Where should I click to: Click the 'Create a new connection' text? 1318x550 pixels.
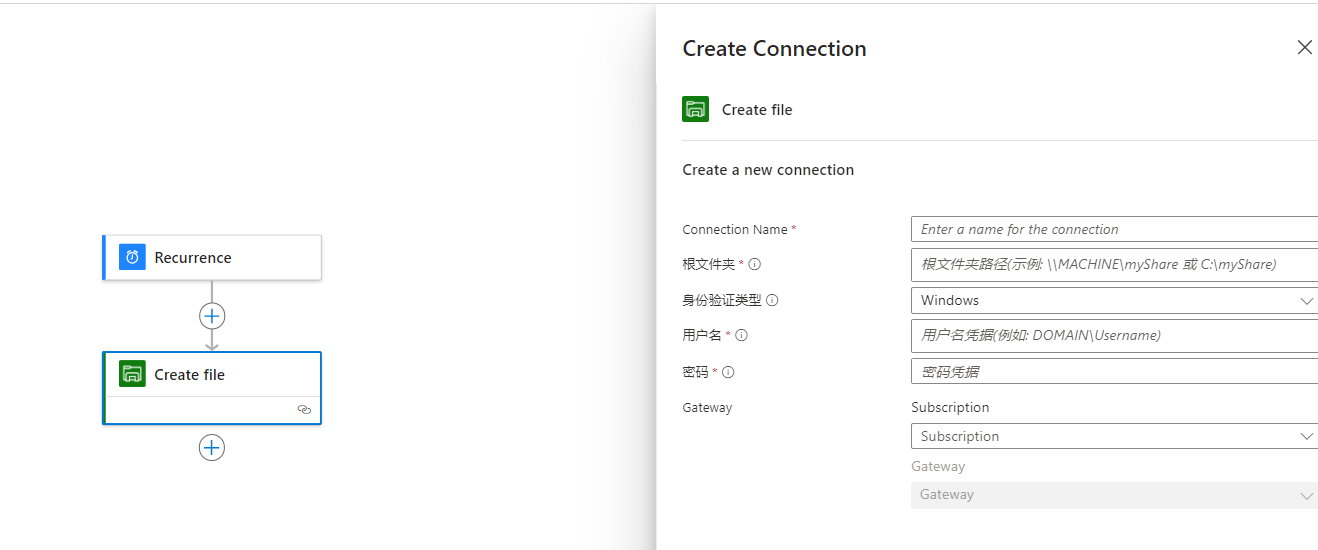point(768,170)
